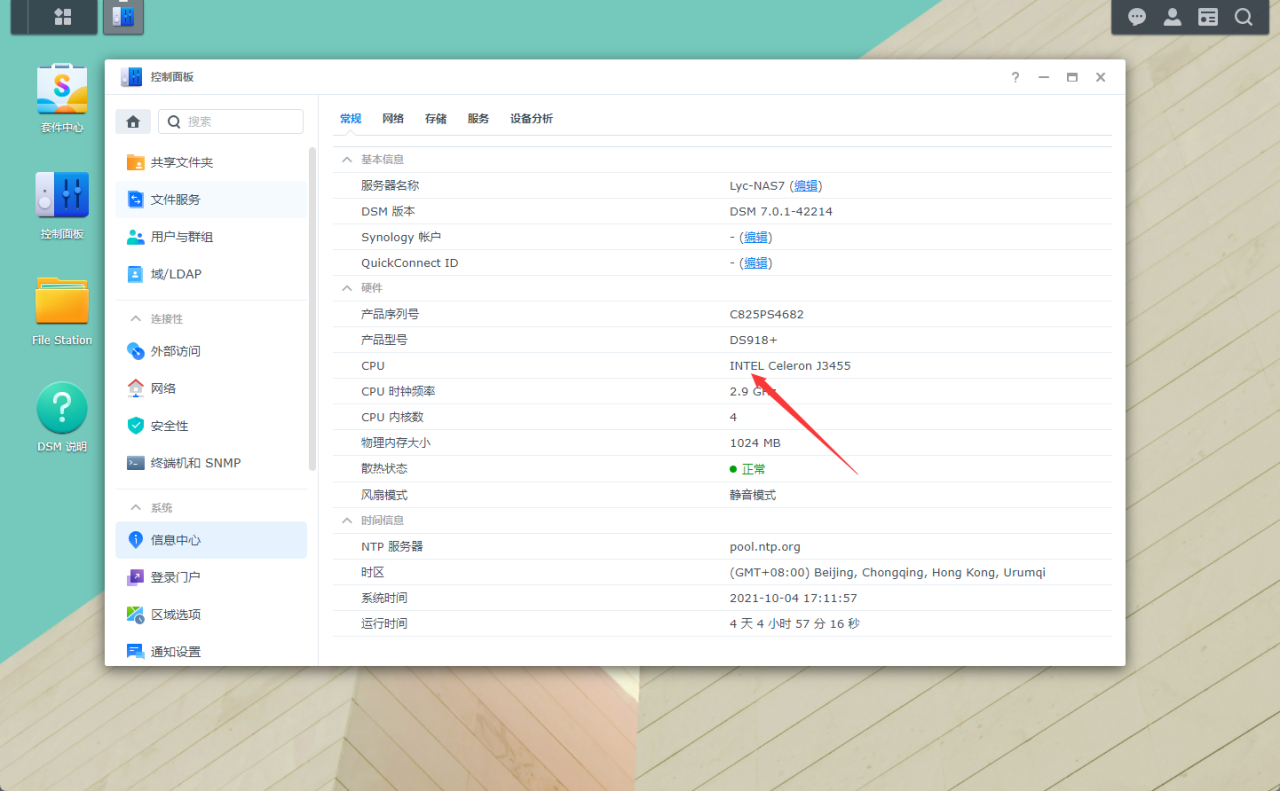Screen dimensions: 1280x791
Task: Open 终端机和 SNMP settings
Action: coord(194,462)
